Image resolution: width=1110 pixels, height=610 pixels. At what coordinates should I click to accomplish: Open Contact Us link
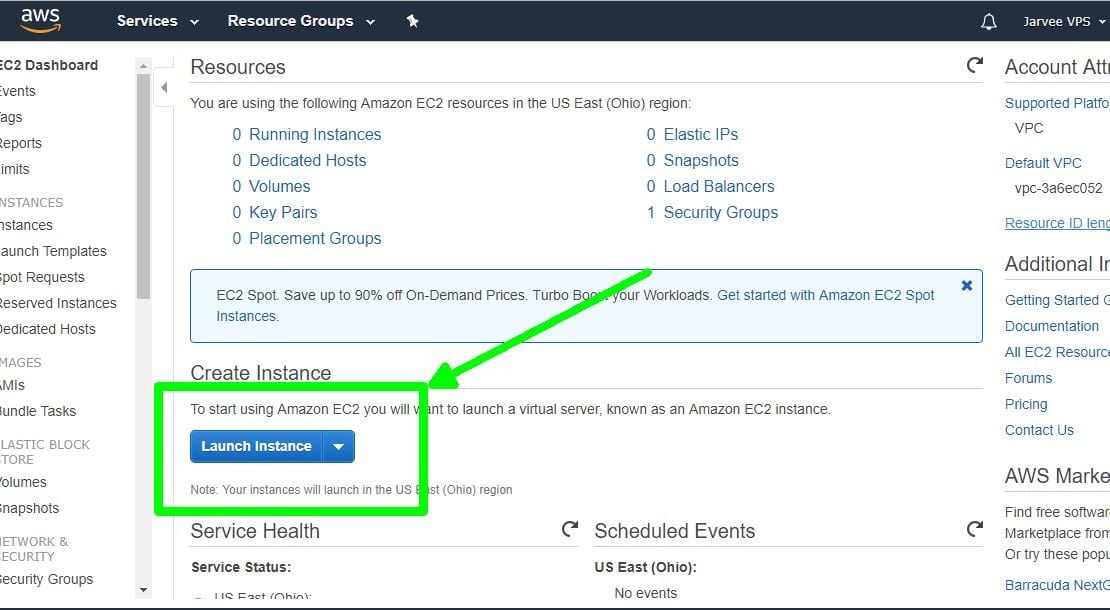tap(1039, 430)
